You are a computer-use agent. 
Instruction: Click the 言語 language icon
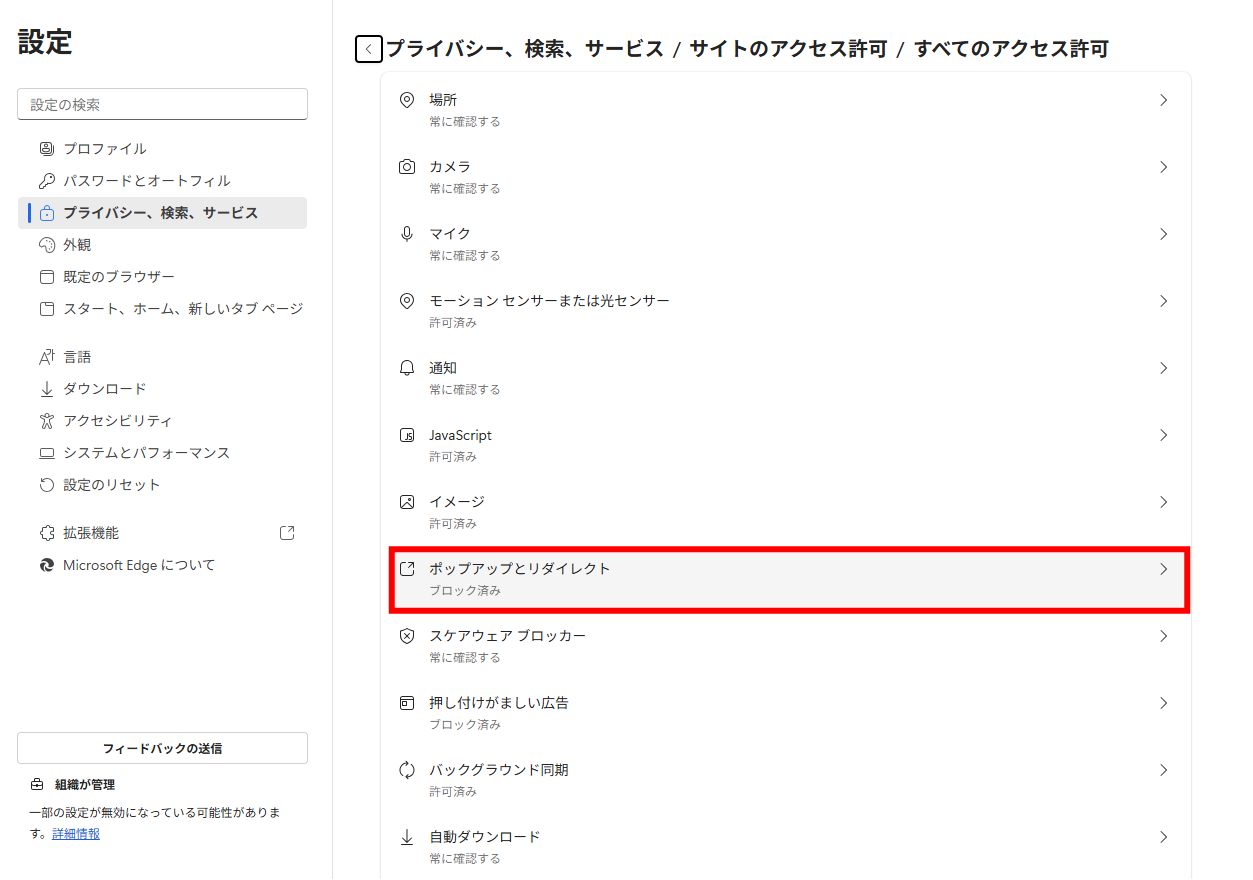[46, 357]
